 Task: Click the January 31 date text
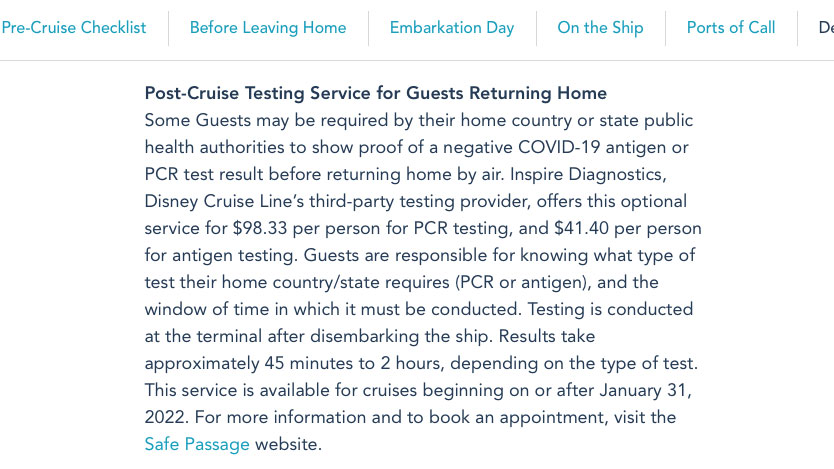coord(645,390)
